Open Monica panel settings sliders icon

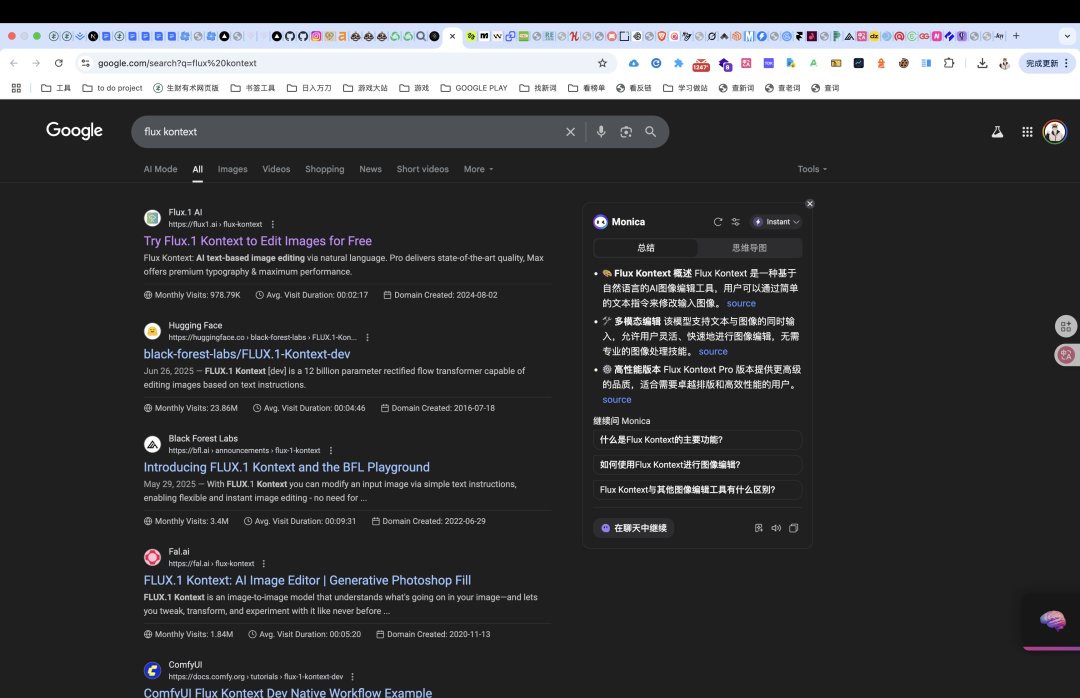736,222
